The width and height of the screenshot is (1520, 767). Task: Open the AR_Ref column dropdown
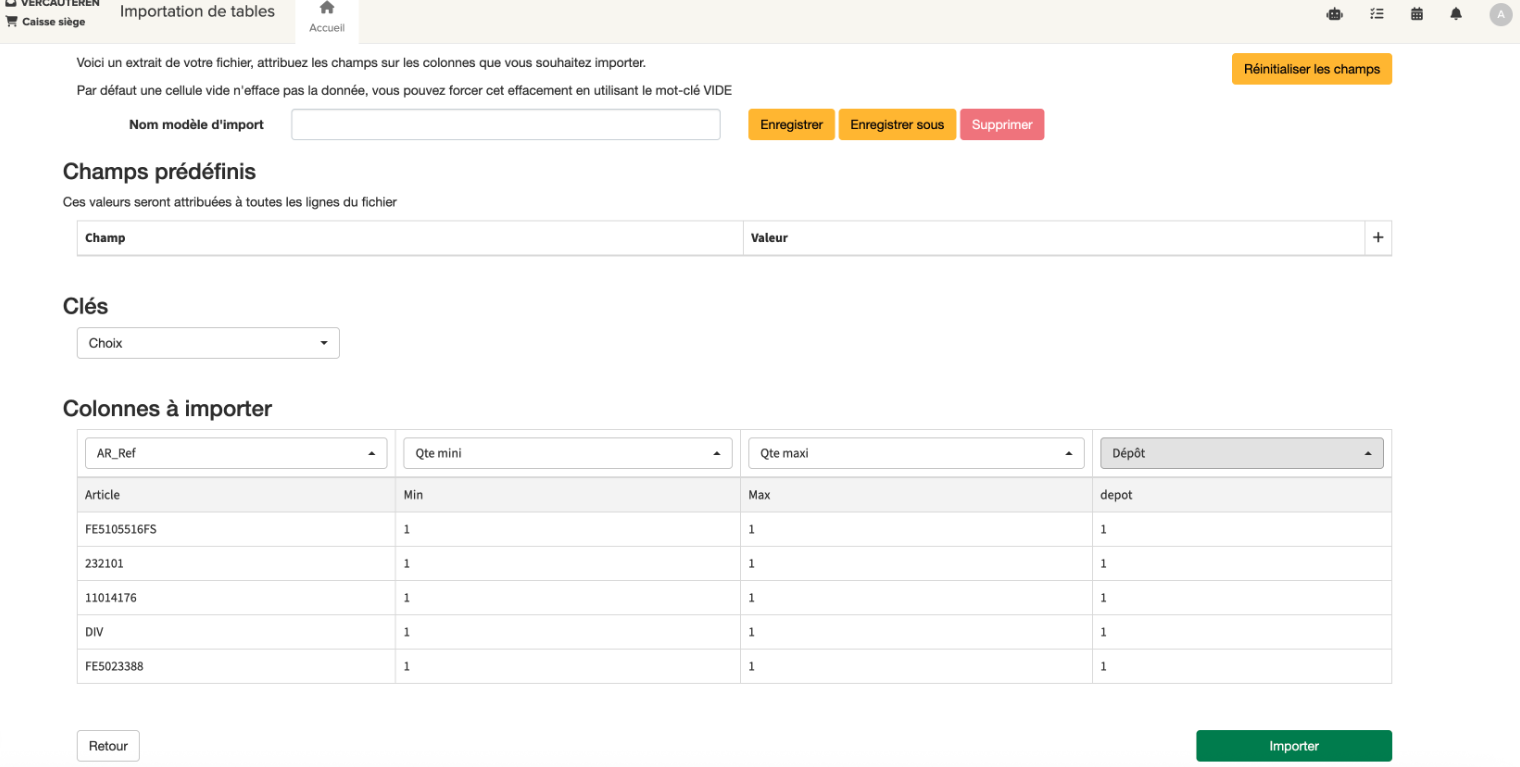[236, 453]
